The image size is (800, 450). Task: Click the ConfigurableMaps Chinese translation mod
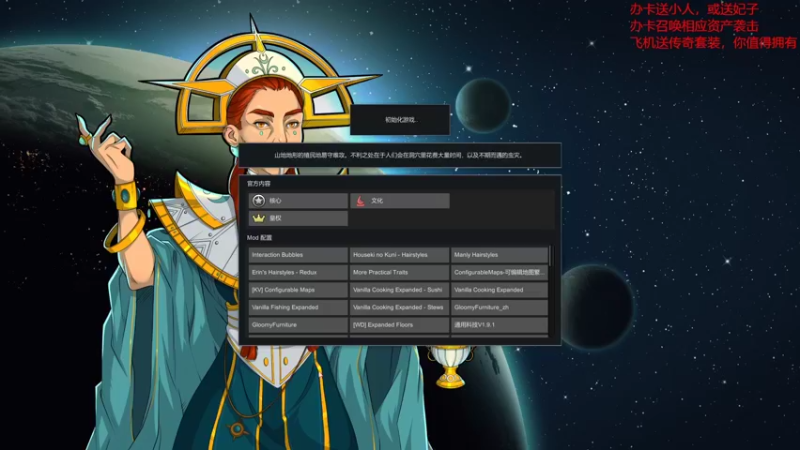pyautogui.click(x=499, y=272)
